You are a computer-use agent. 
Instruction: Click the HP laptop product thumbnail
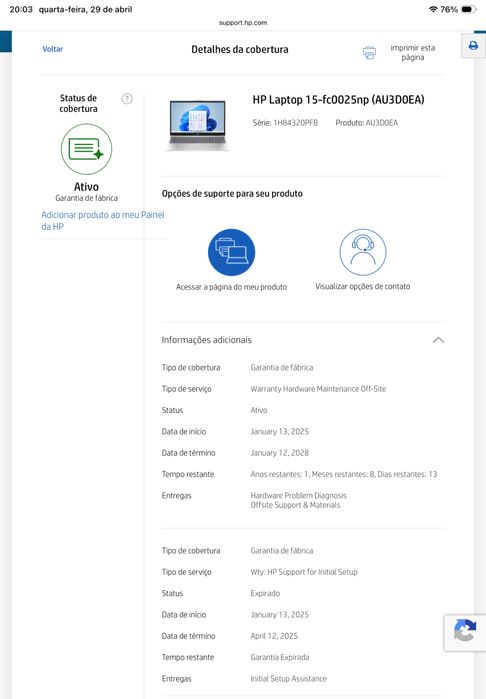point(198,126)
